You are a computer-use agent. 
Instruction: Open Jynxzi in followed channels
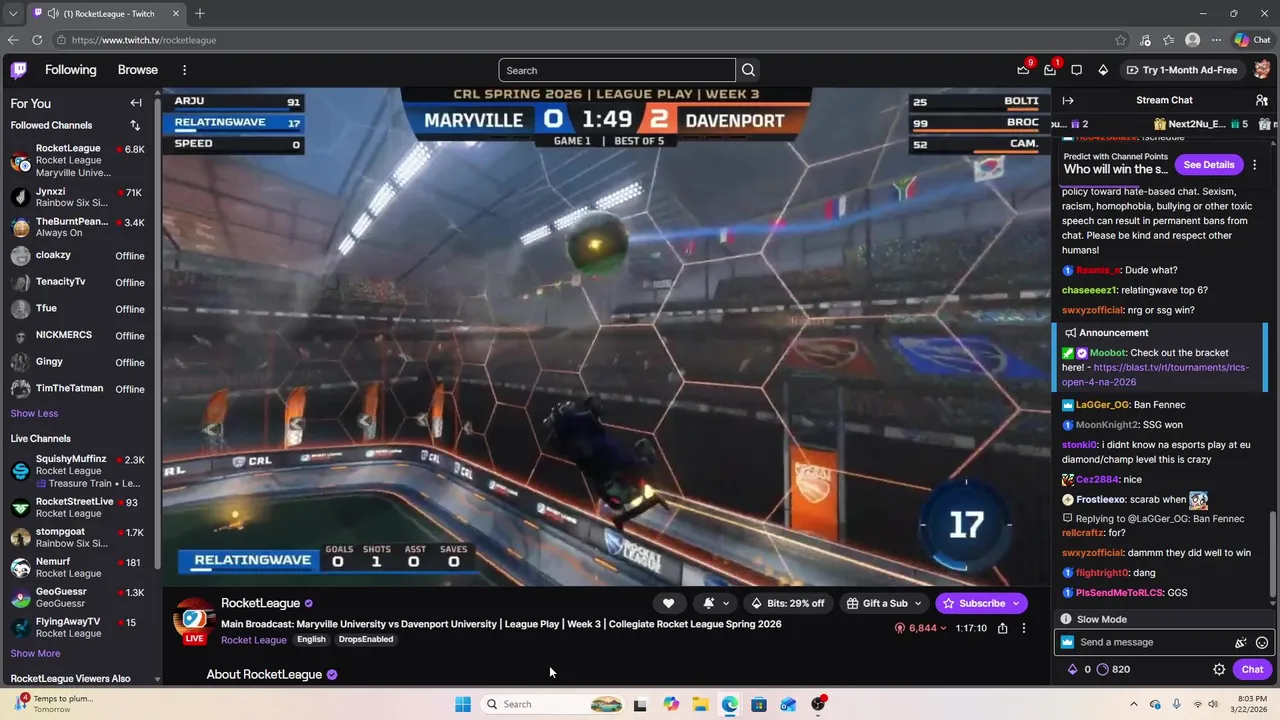pyautogui.click(x=78, y=197)
